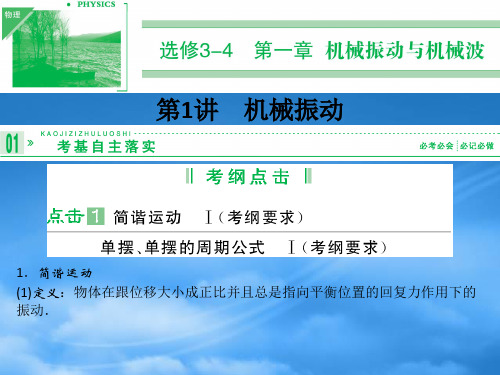Click the PHYSICS label above photo

(96, 4)
